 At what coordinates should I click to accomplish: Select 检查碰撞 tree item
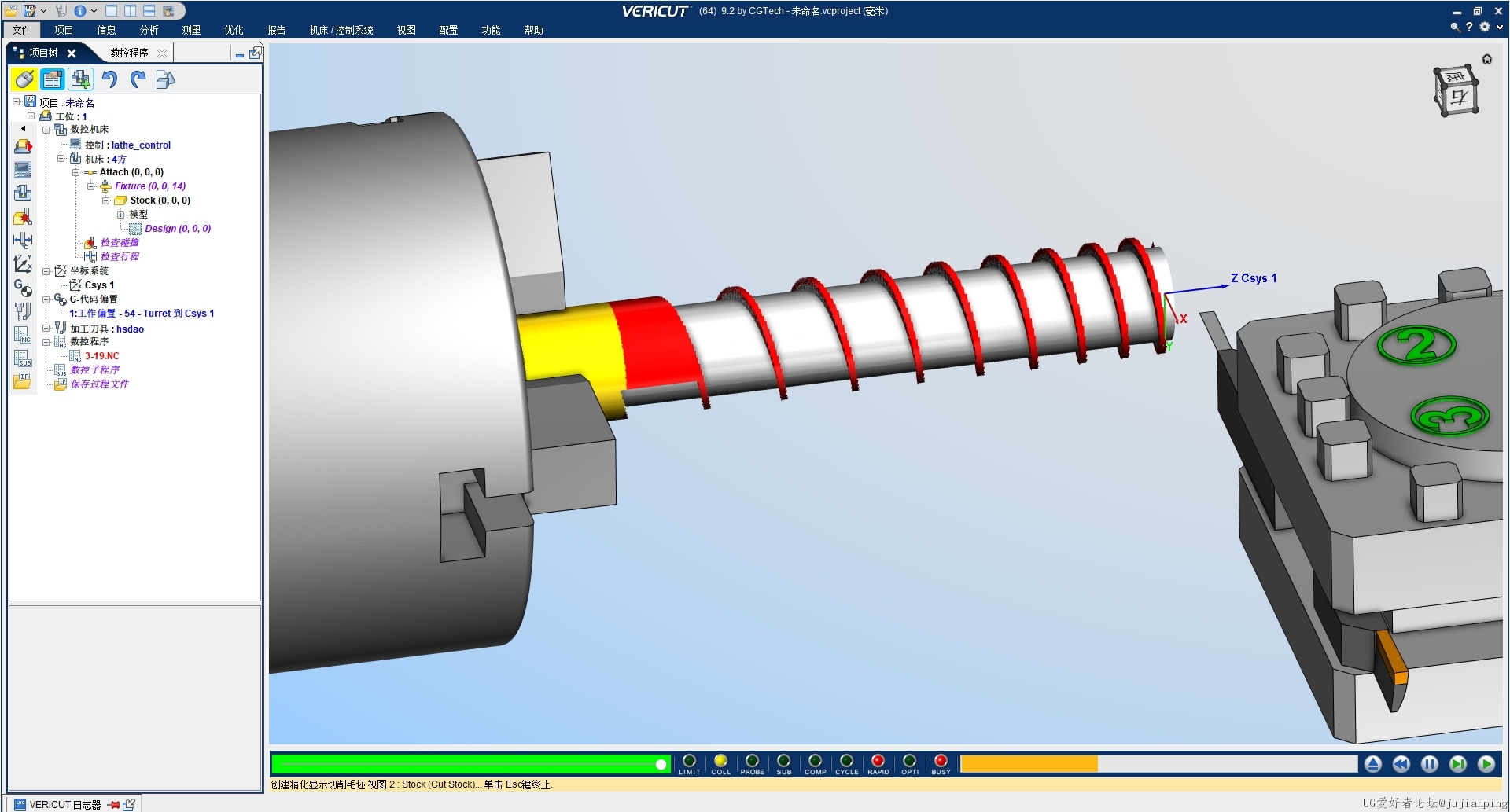(120, 243)
